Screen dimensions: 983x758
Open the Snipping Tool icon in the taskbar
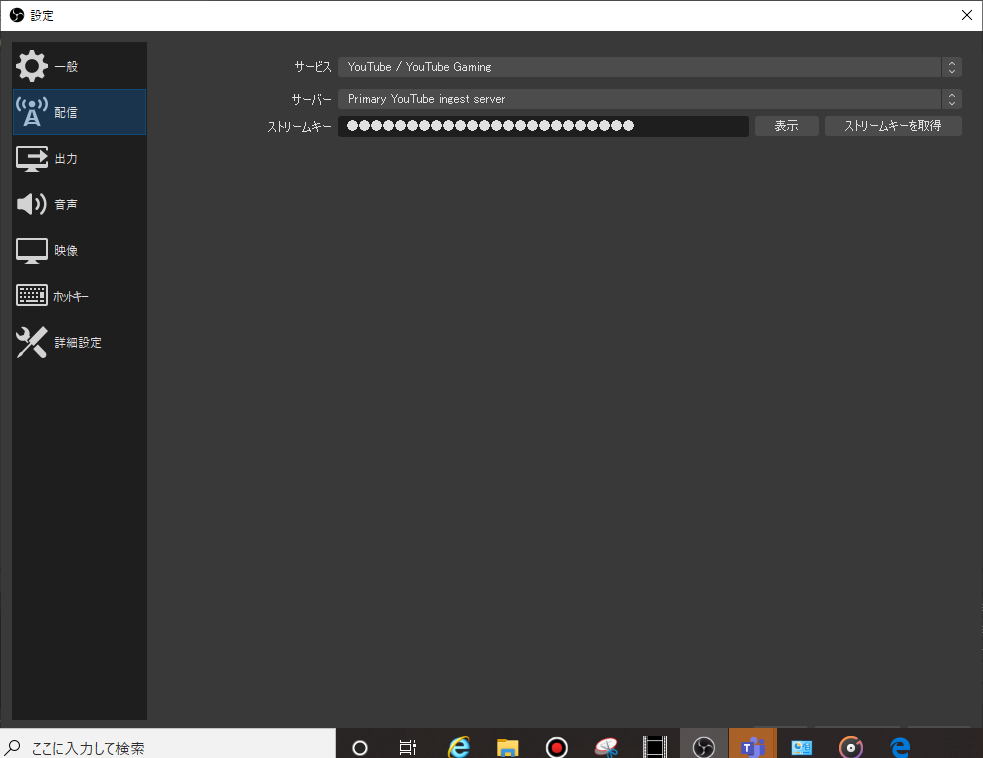(x=606, y=747)
